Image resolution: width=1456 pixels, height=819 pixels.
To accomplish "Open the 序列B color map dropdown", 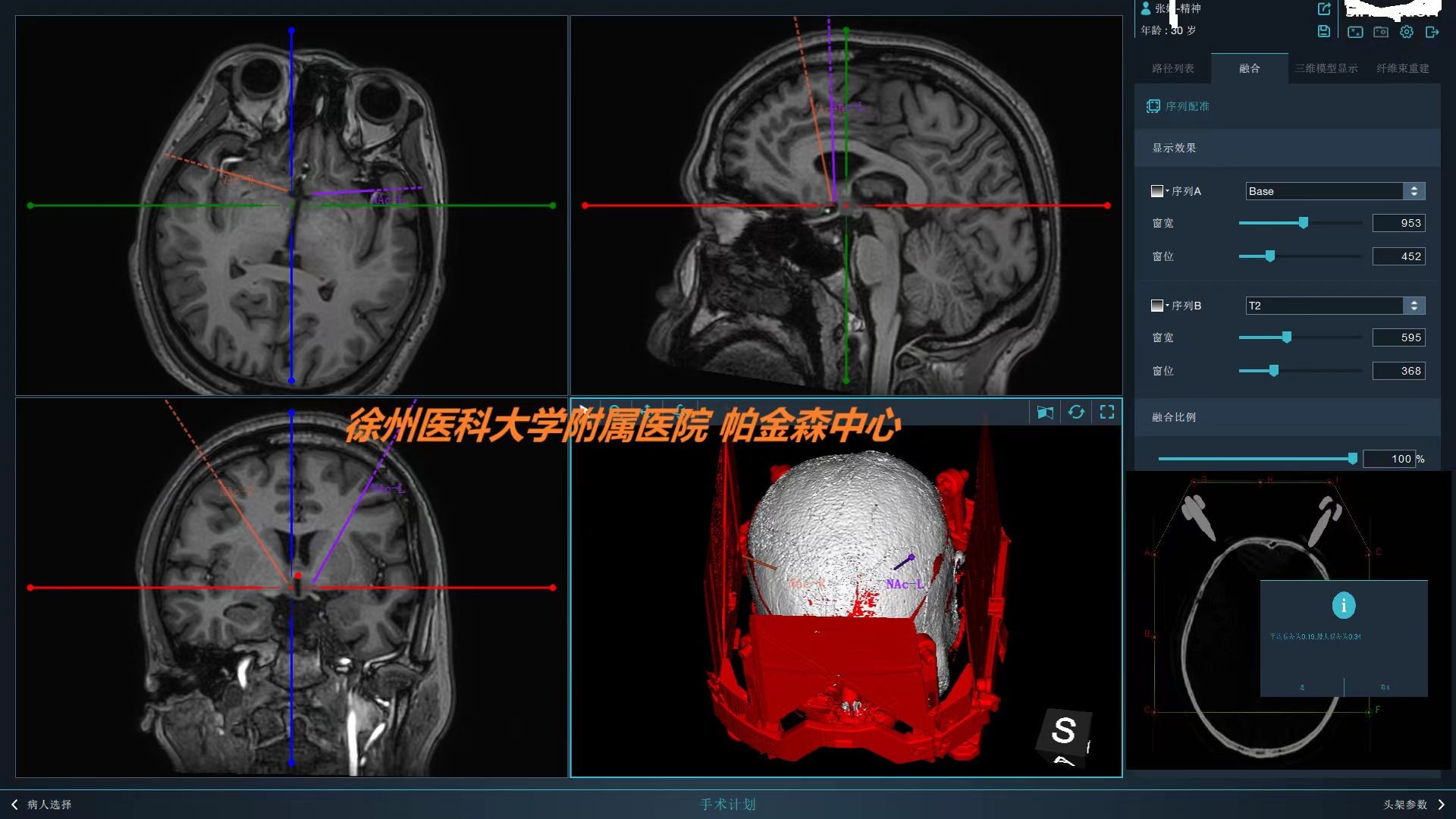I will pyautogui.click(x=1159, y=306).
